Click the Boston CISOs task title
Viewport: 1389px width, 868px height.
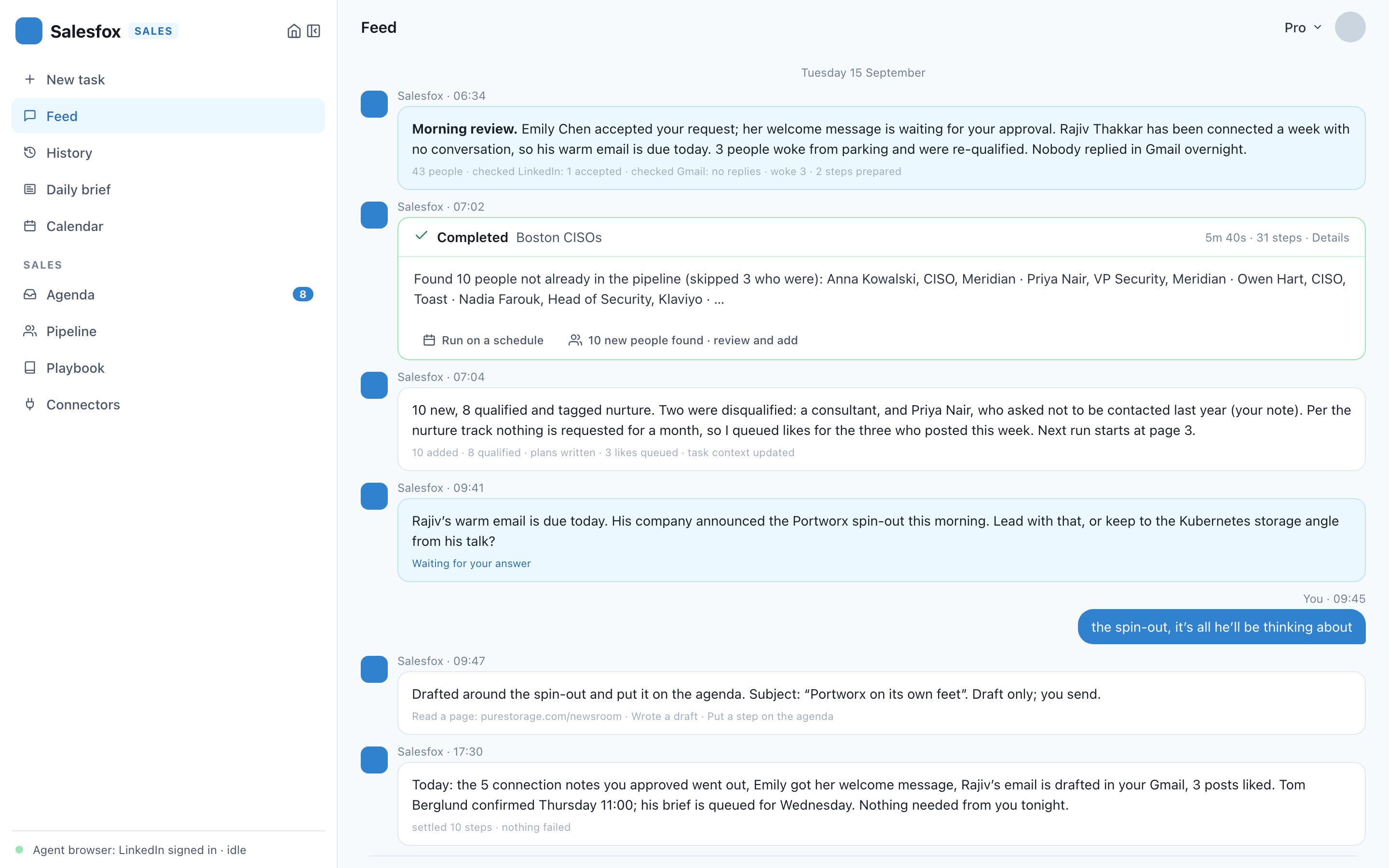(559, 238)
